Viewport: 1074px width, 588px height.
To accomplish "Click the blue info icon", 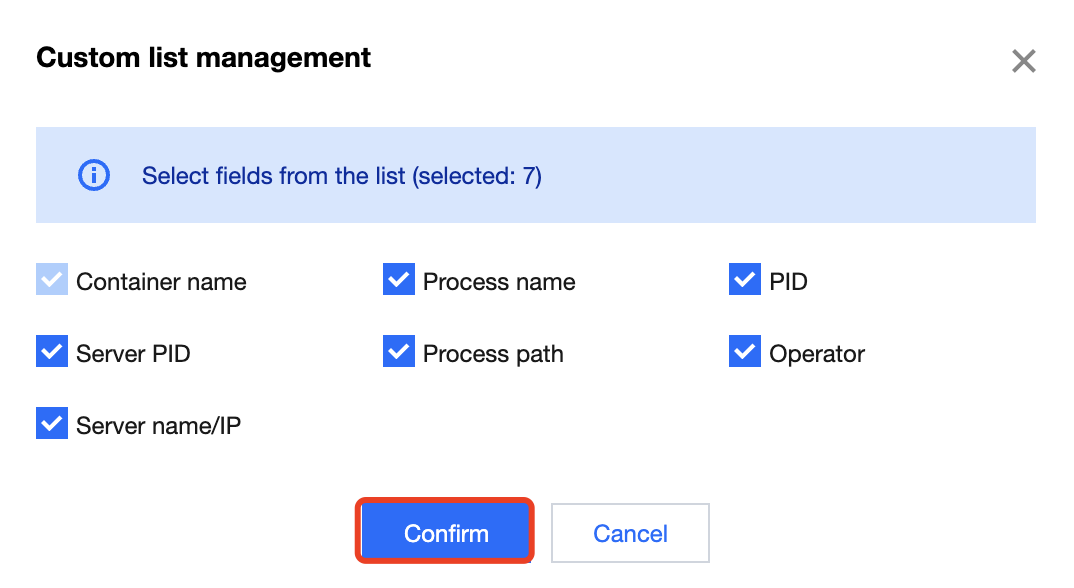I will tap(93, 176).
